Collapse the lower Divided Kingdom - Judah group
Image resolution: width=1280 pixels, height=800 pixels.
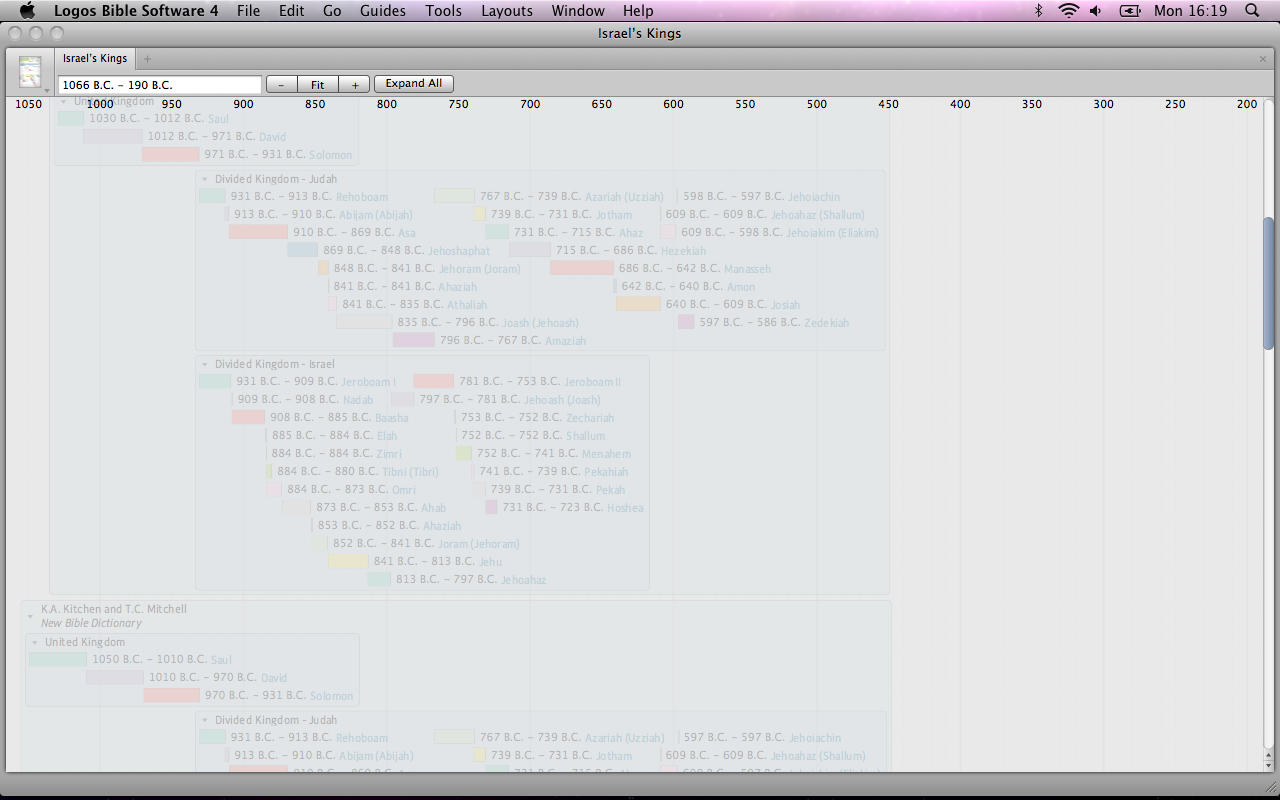[x=205, y=720]
